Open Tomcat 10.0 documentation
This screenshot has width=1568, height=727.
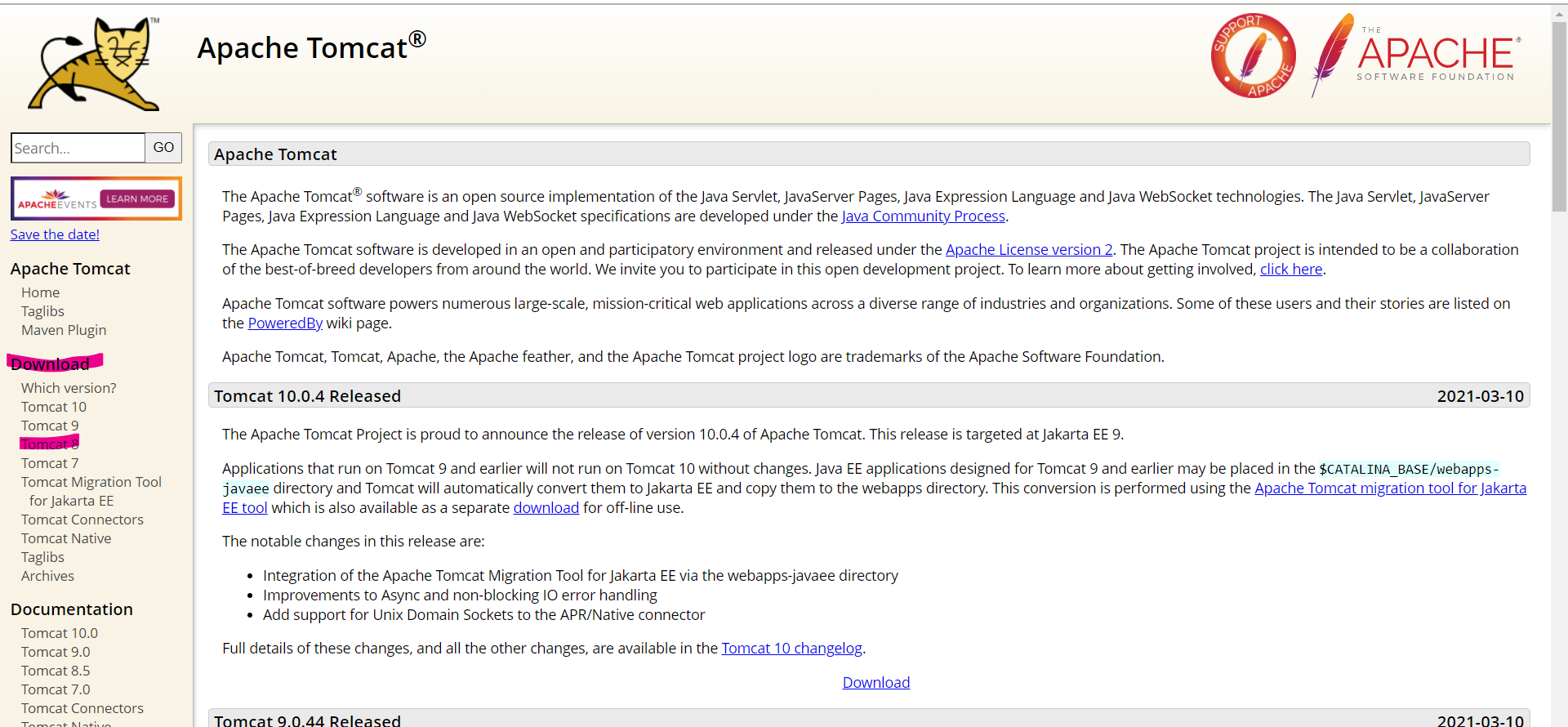click(60, 633)
